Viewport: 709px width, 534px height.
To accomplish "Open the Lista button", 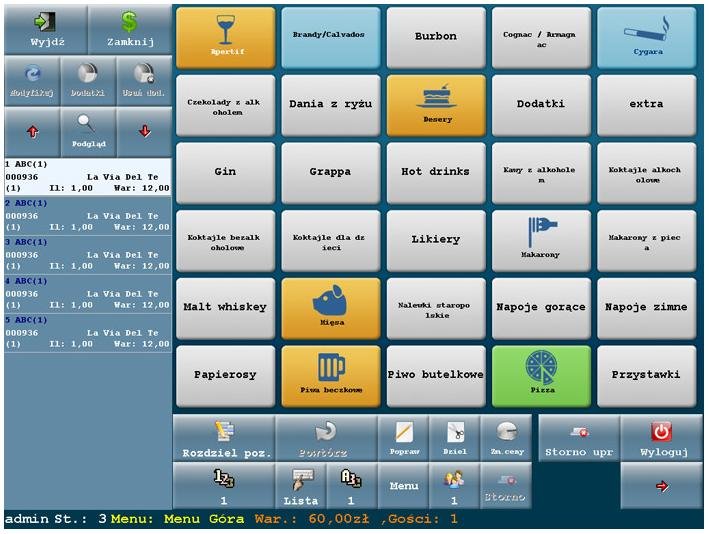I will 301,486.
